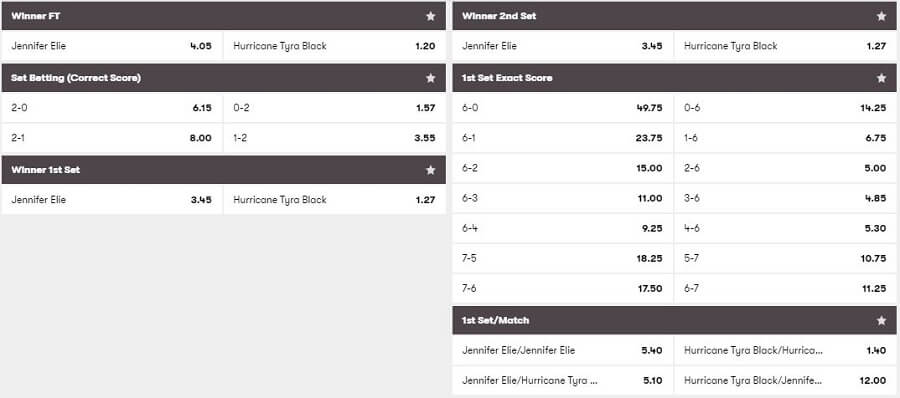Choose 1-2 set betting at 3.55
The image size is (900, 398).
(x=335, y=138)
